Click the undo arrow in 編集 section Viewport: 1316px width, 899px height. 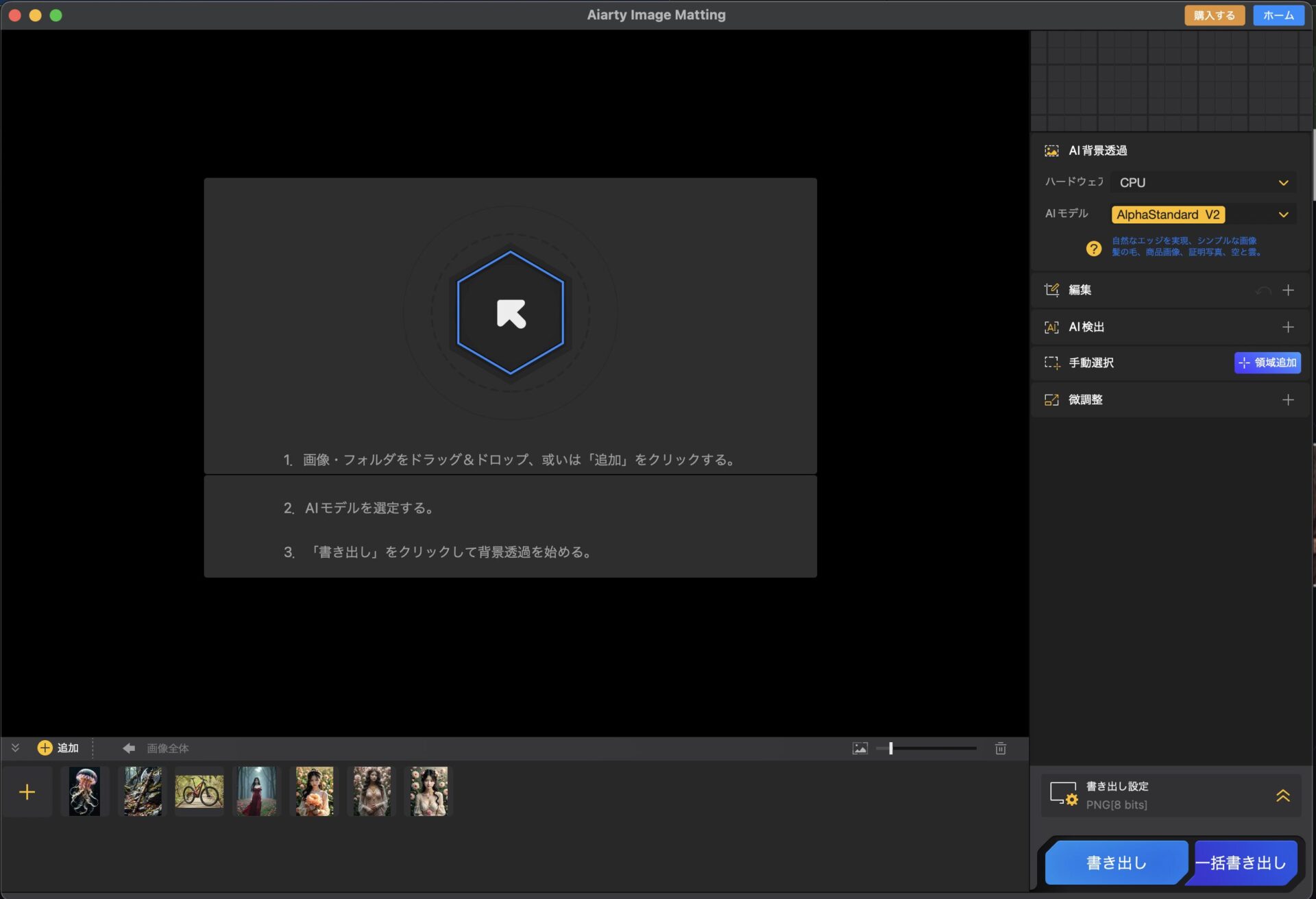coord(1263,291)
